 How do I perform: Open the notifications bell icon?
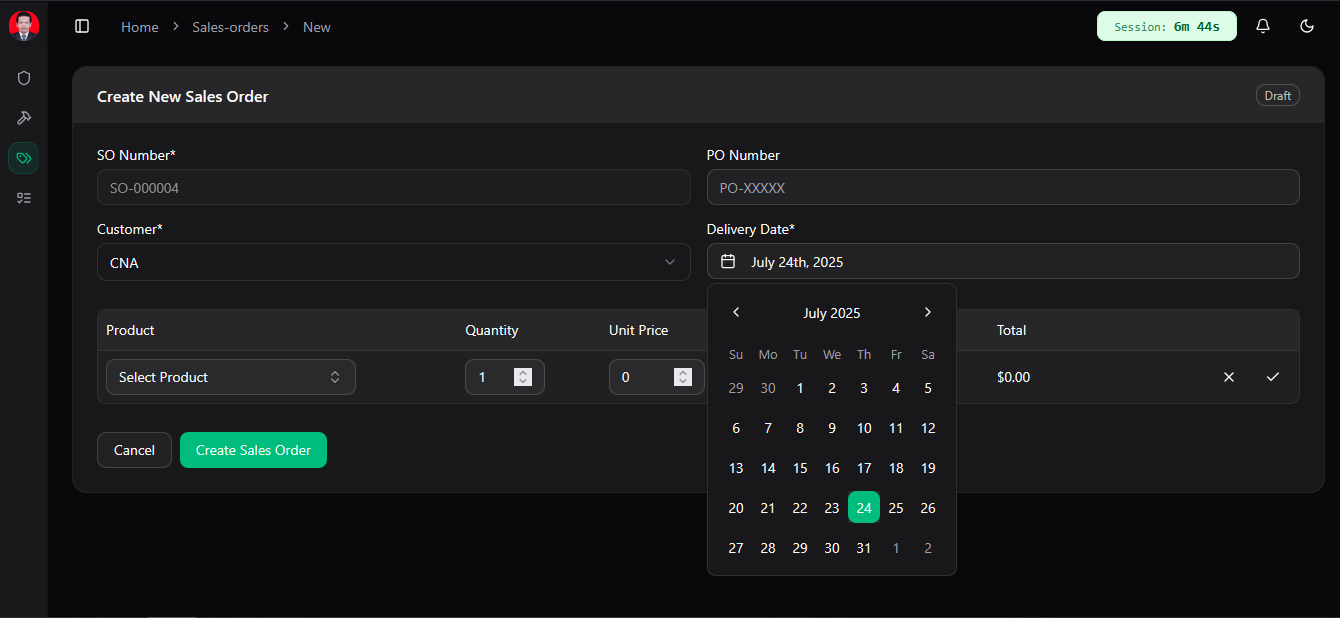pos(1263,27)
